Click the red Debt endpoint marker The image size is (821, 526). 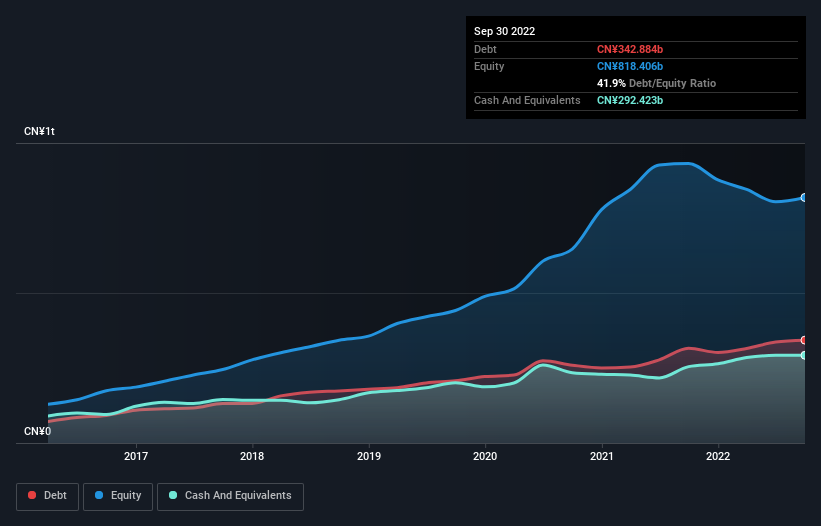pos(804,340)
